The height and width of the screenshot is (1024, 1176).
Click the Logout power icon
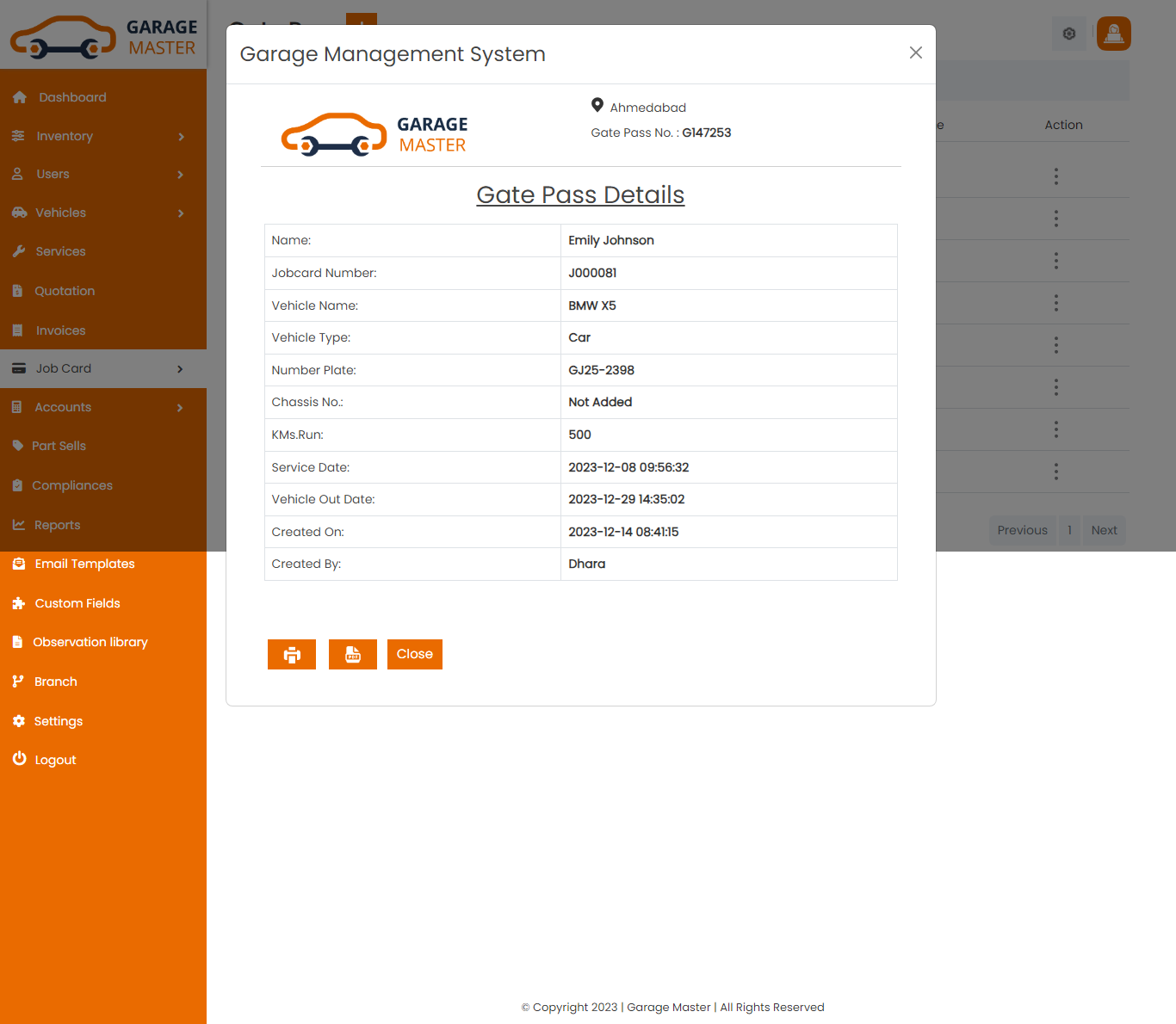19,759
